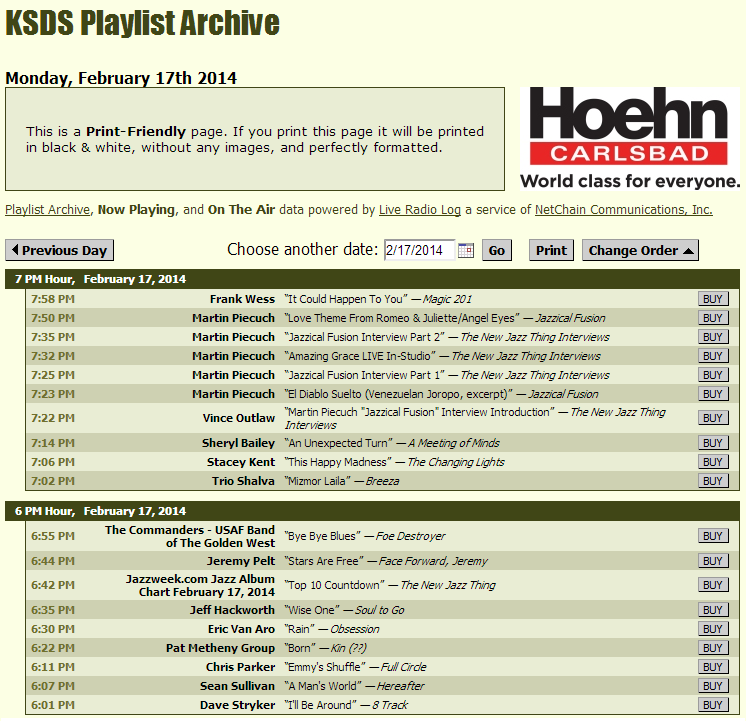Click artist name Frank Wess

242,299
